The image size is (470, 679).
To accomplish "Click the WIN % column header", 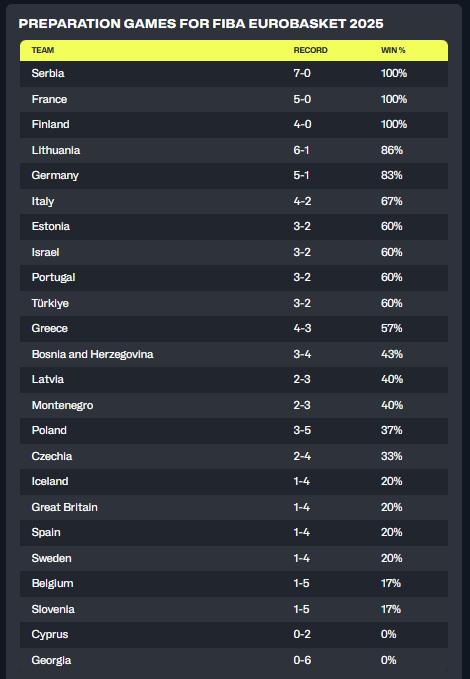I will (x=393, y=50).
